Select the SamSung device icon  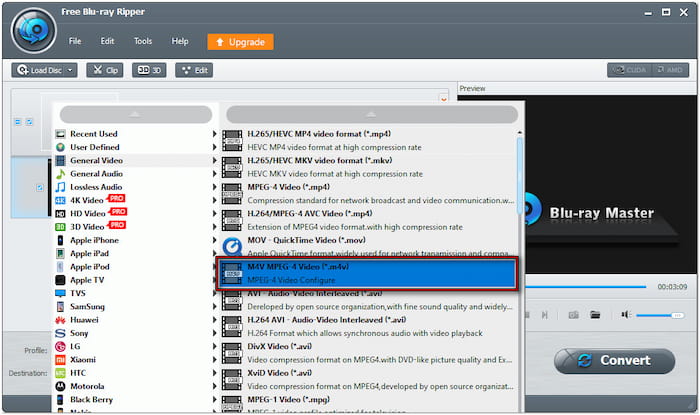pos(60,307)
